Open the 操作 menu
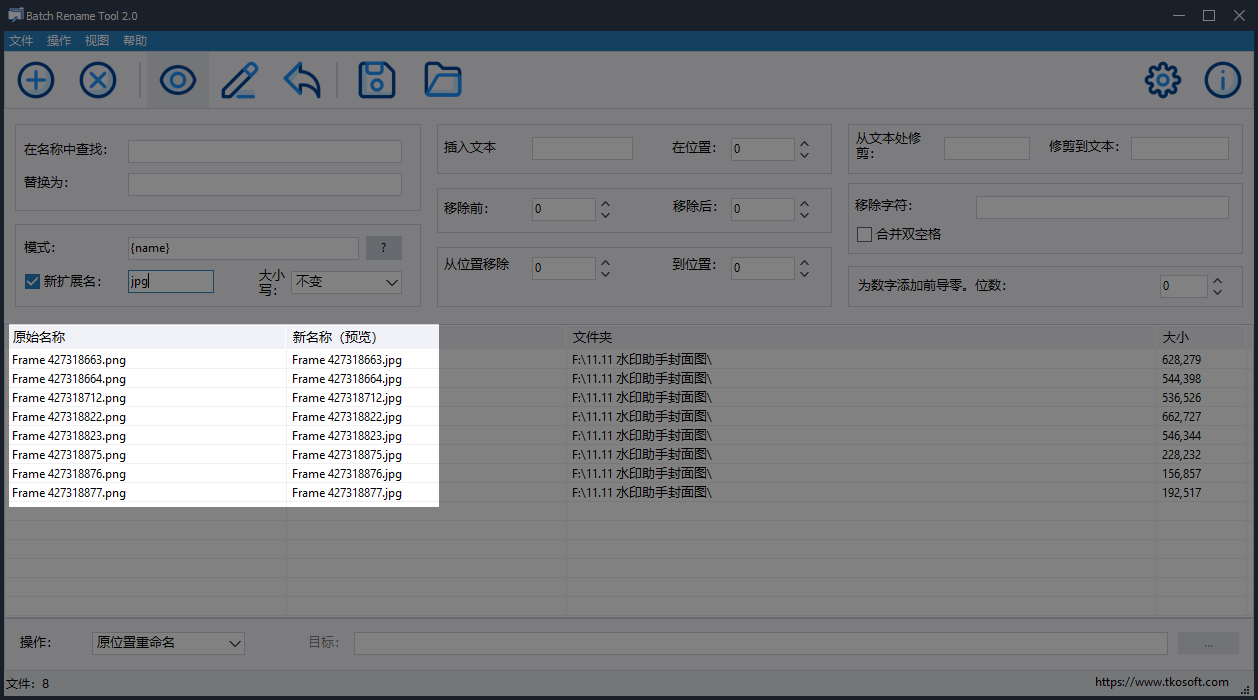Image resolution: width=1258 pixels, height=700 pixels. click(x=59, y=41)
